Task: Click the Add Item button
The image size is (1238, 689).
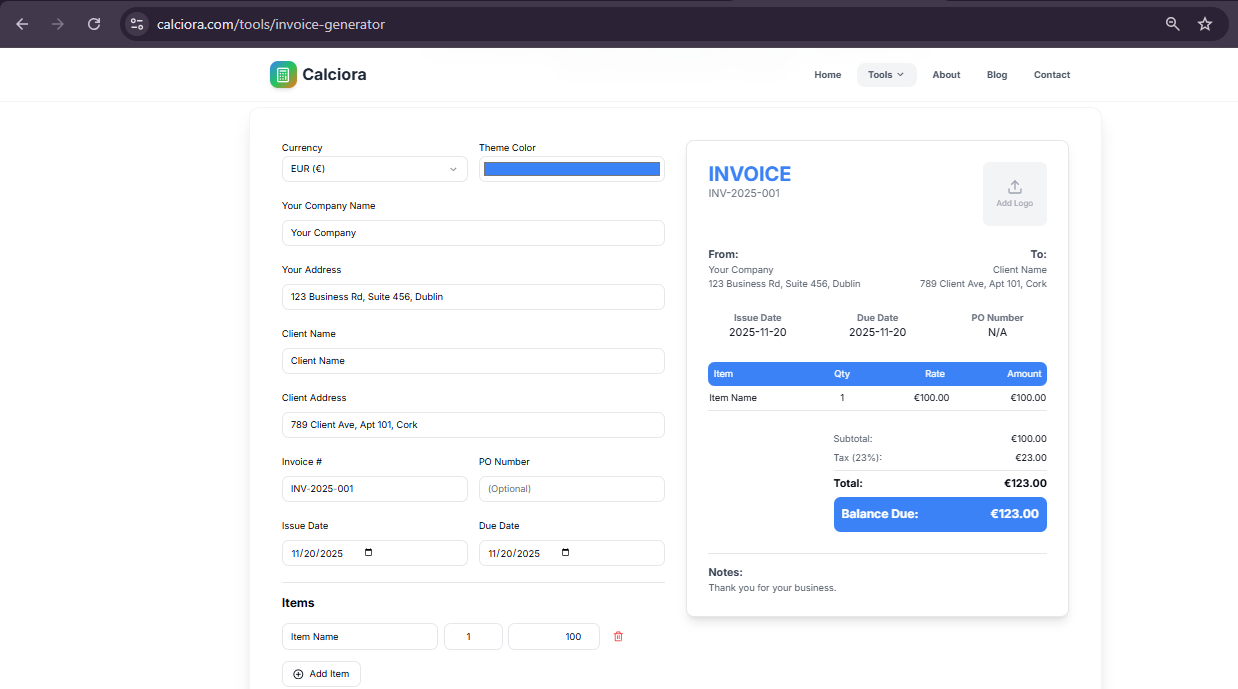Action: pos(321,673)
